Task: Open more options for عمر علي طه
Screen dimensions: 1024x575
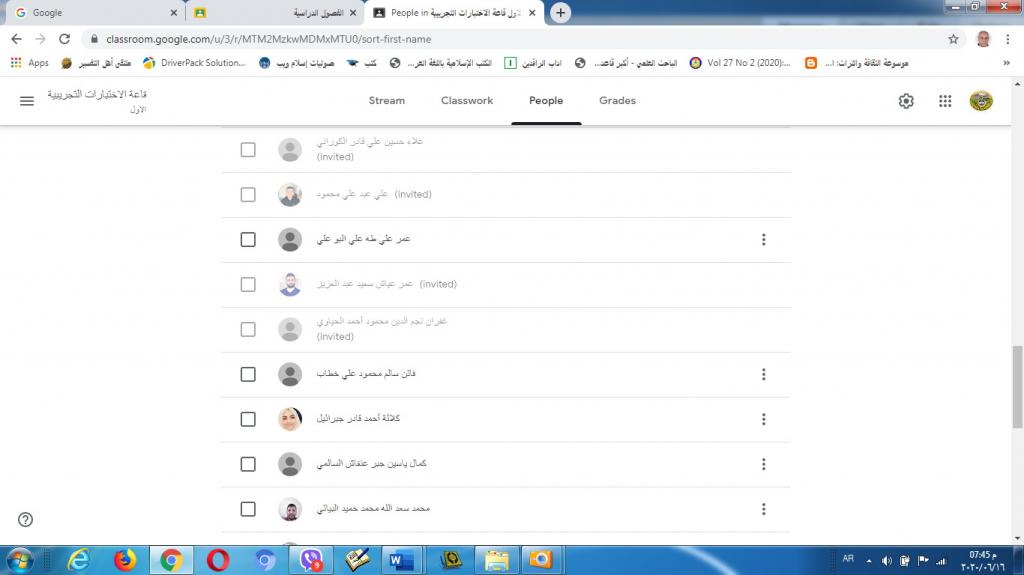Action: click(x=763, y=240)
